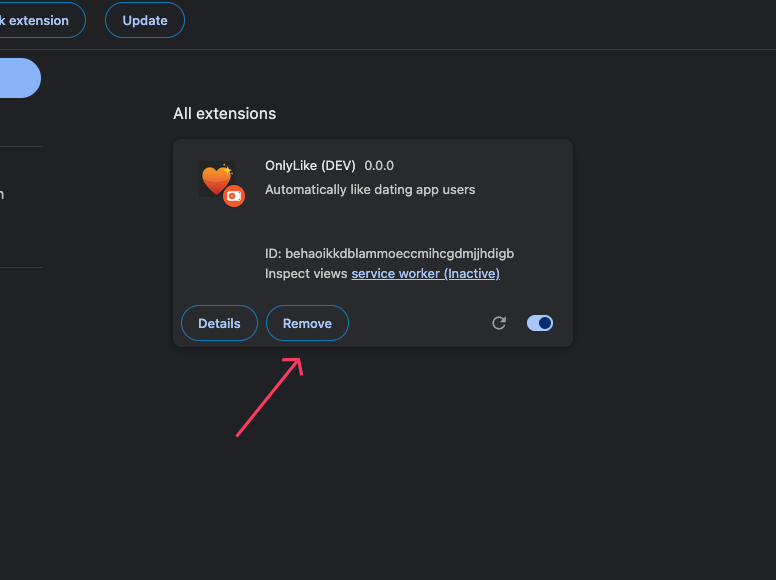Click the extension ID string
Image resolution: width=776 pixels, height=580 pixels.
[399, 253]
